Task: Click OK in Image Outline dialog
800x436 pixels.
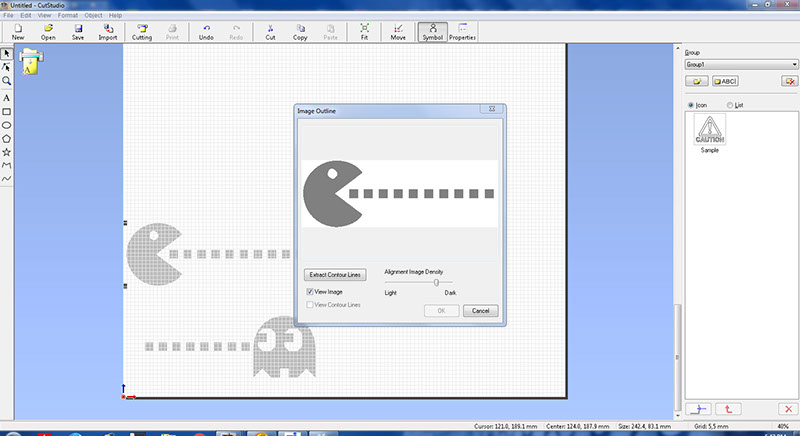Action: [441, 311]
